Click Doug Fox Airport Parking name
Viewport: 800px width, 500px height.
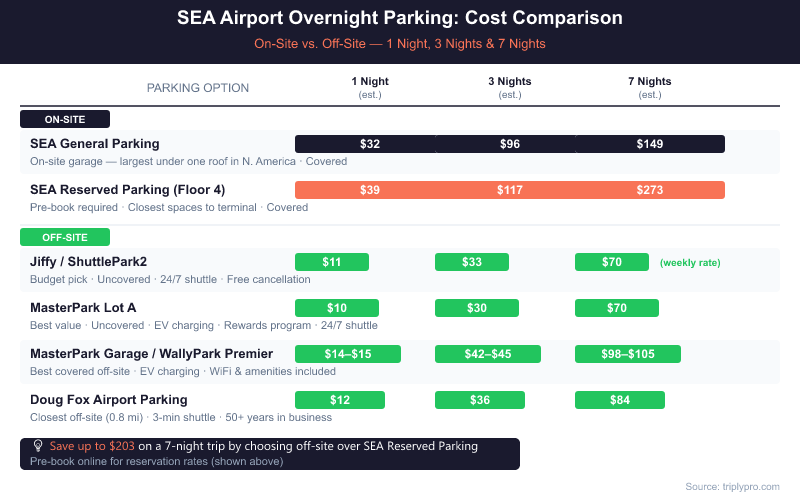point(108,400)
